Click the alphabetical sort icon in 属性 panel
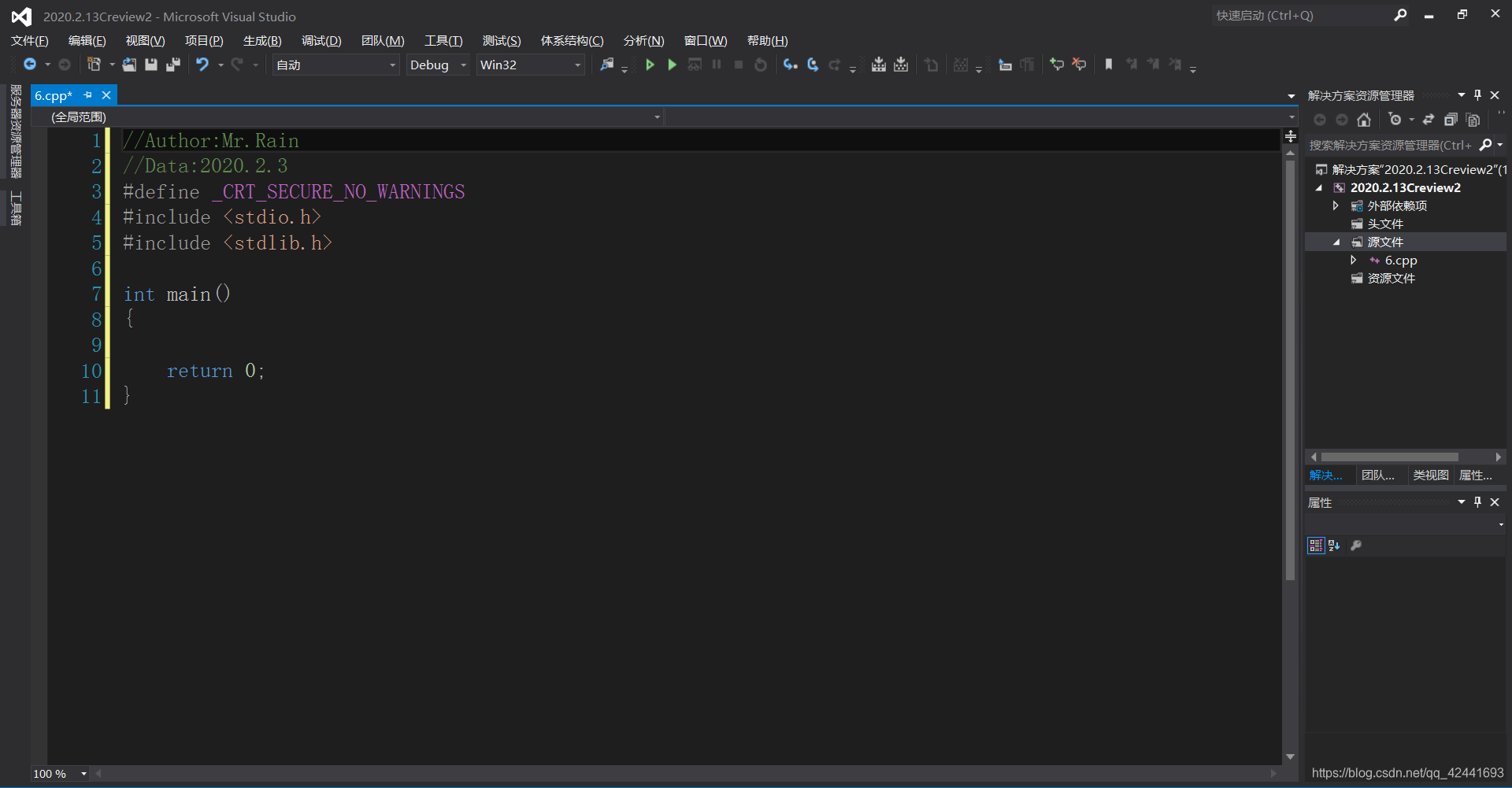 1334,546
